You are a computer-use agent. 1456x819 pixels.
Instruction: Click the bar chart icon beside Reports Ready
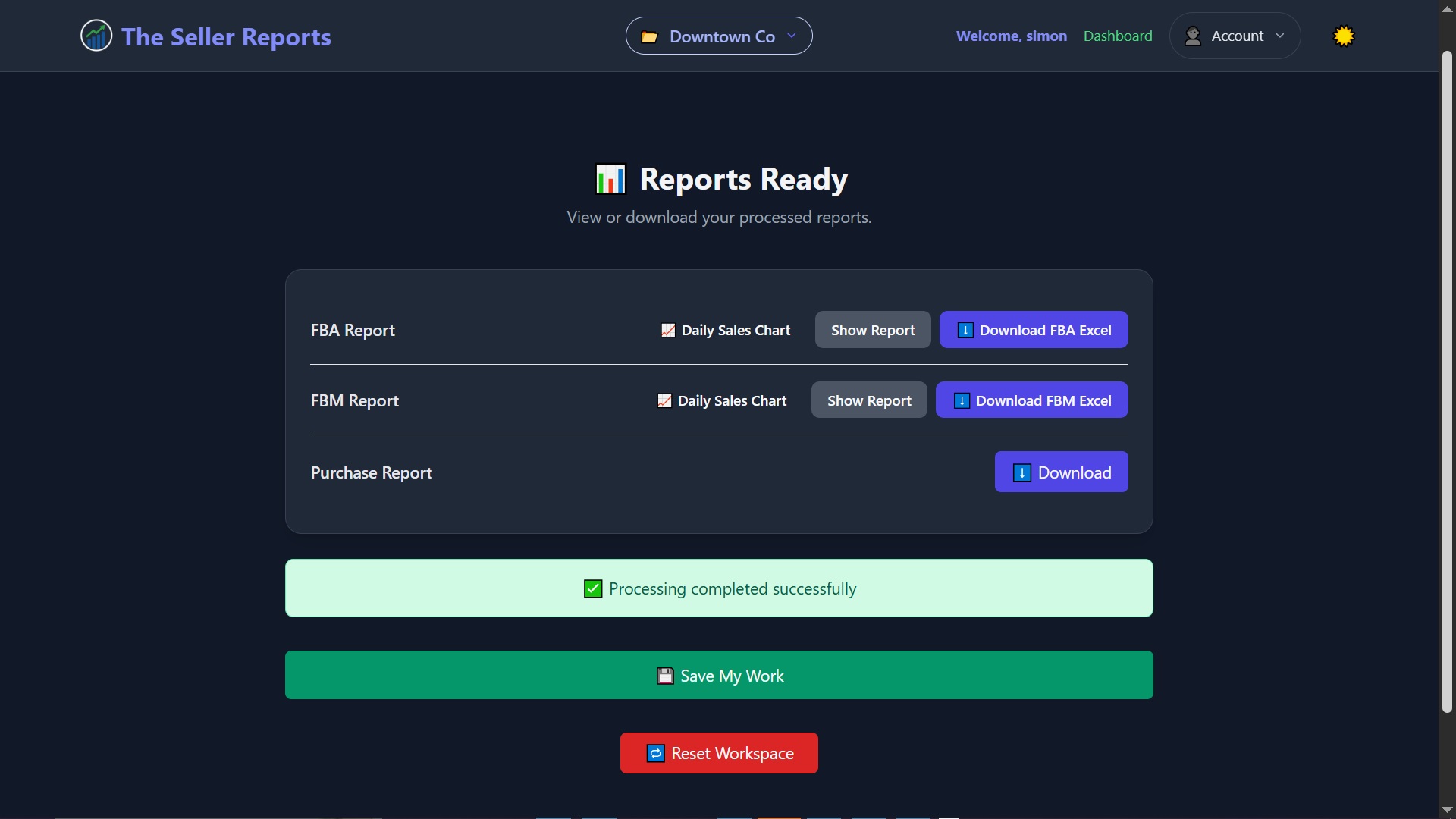[x=610, y=179]
